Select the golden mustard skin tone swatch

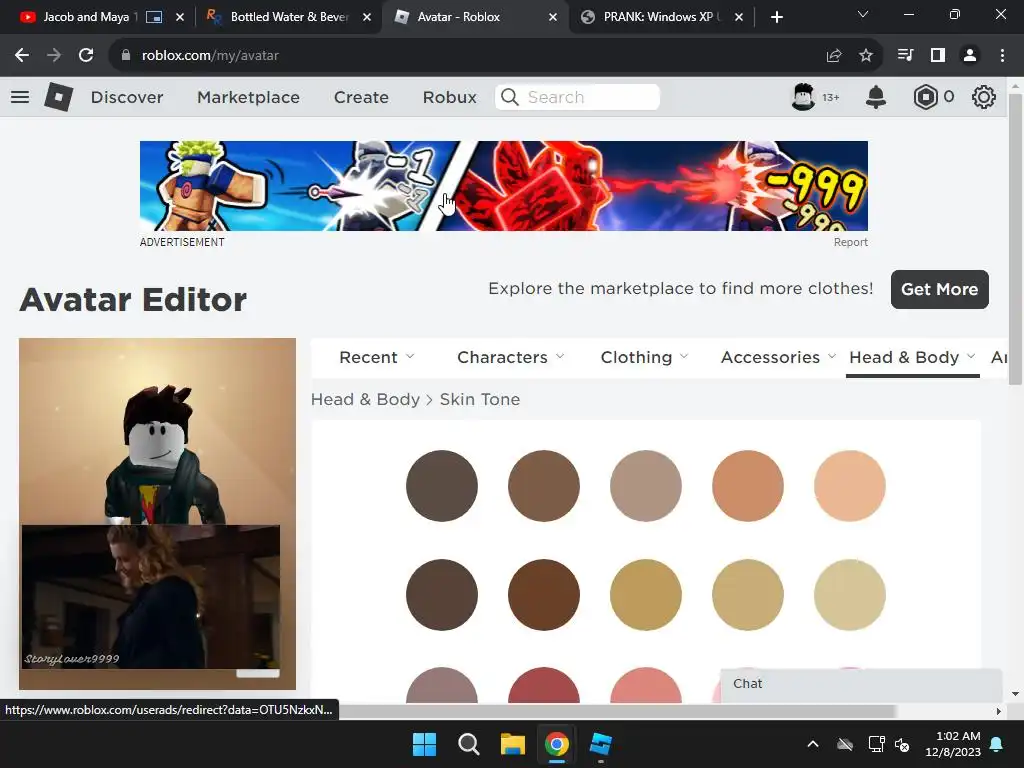(x=645, y=595)
